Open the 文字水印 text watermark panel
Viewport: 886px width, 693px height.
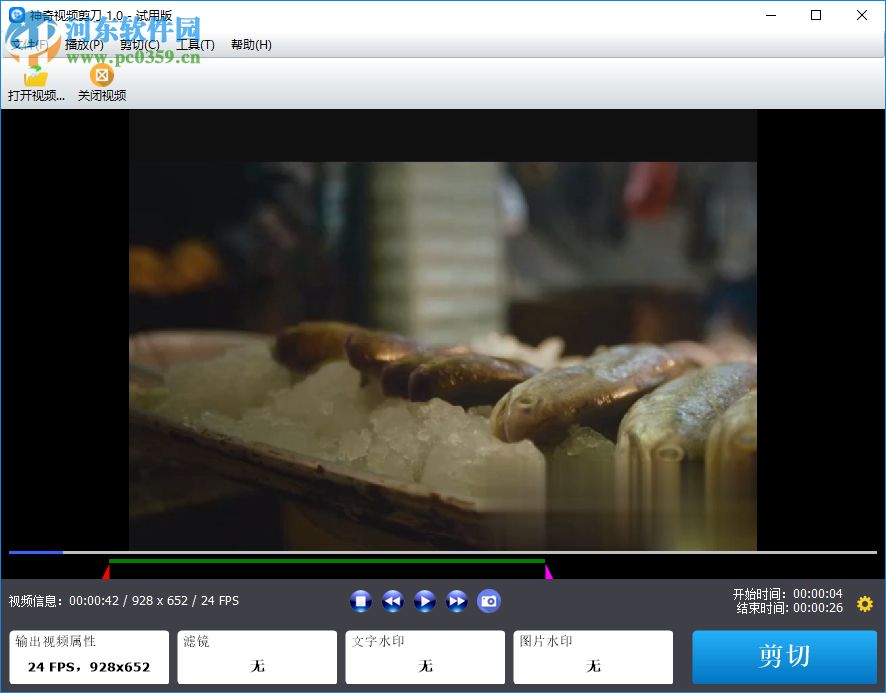[425, 657]
